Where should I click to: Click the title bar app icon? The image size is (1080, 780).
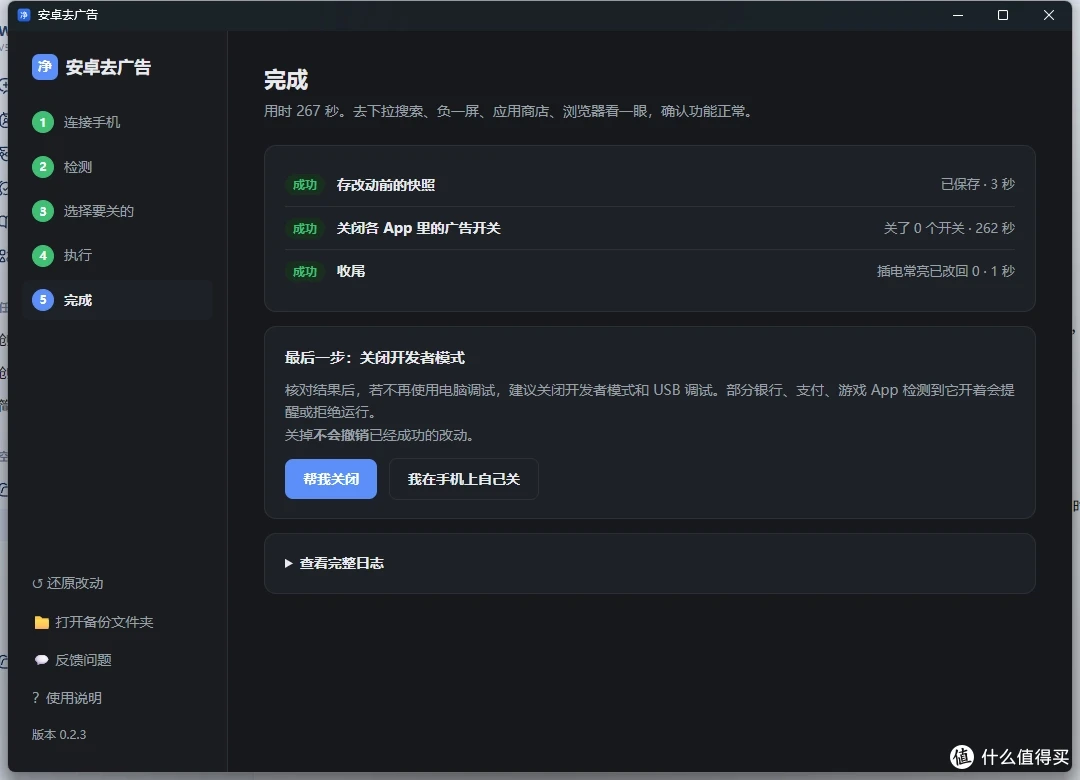pos(24,15)
